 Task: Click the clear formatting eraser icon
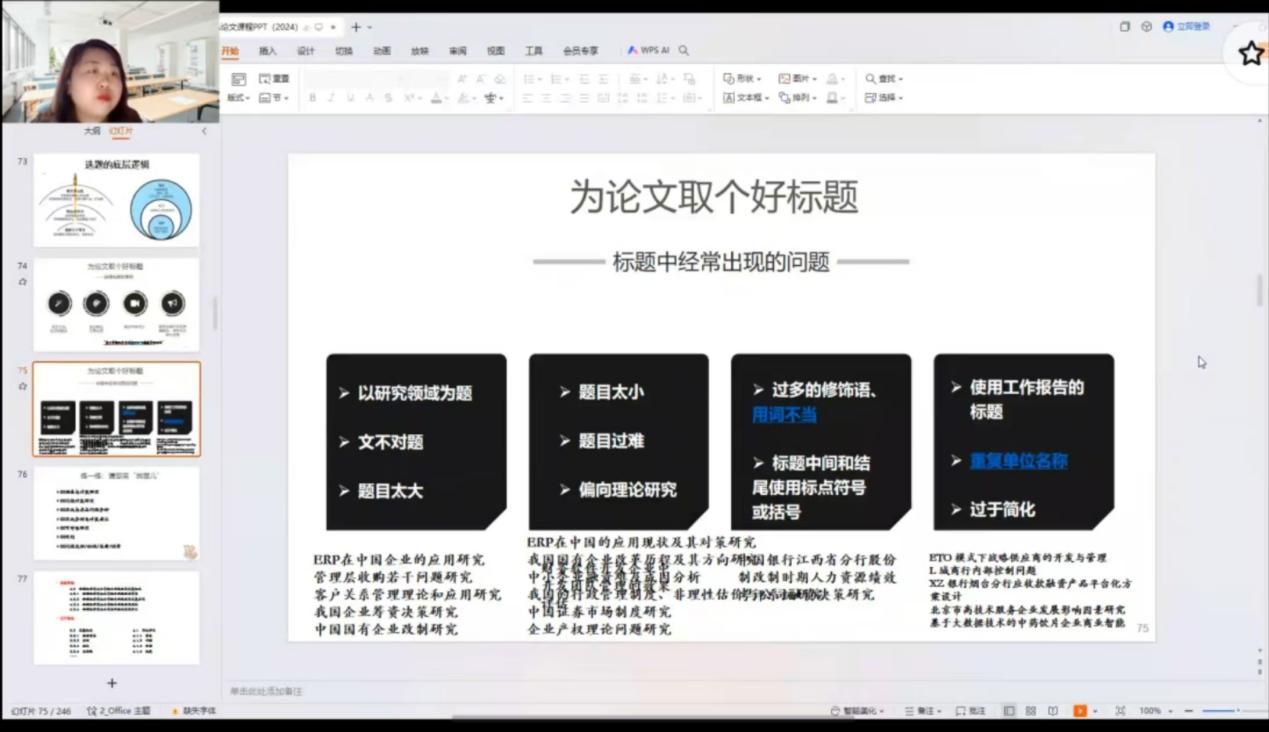tap(500, 79)
